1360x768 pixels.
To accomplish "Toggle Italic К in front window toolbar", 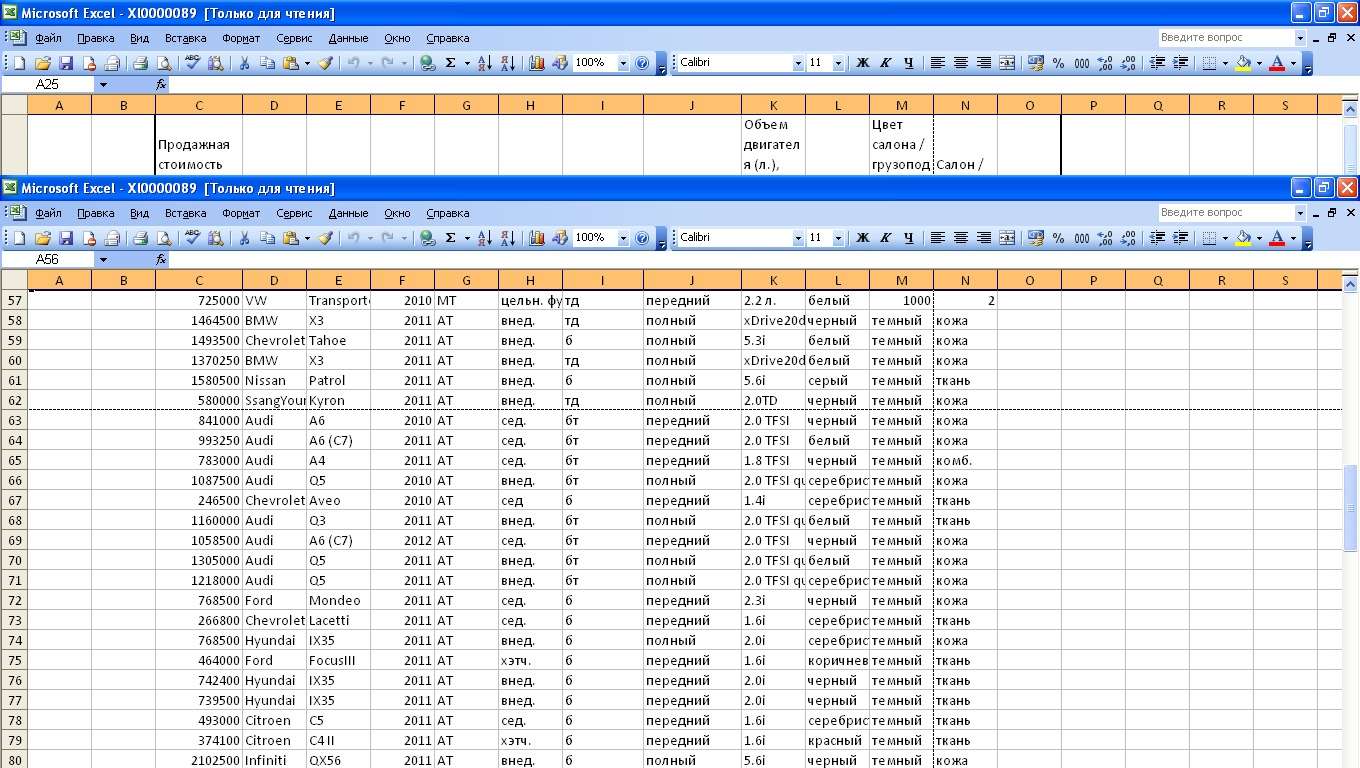I will pyautogui.click(x=886, y=238).
